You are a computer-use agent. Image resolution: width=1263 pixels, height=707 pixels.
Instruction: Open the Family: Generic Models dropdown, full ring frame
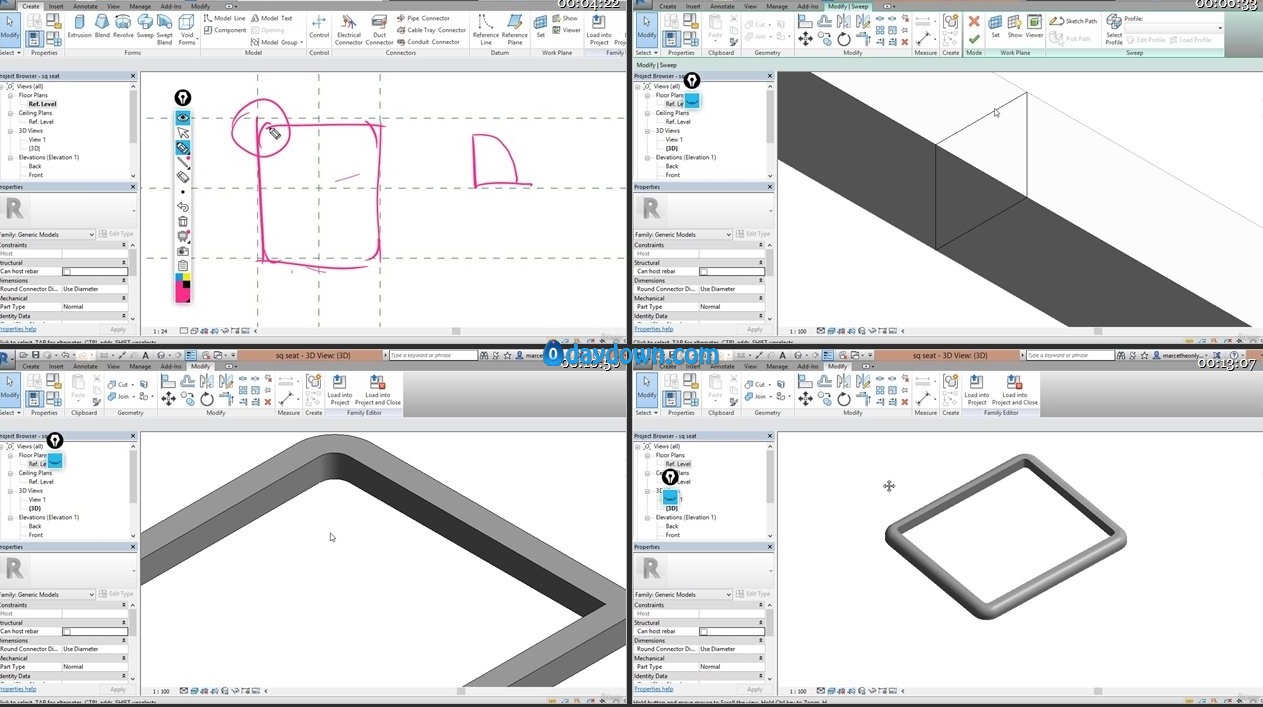coord(684,595)
